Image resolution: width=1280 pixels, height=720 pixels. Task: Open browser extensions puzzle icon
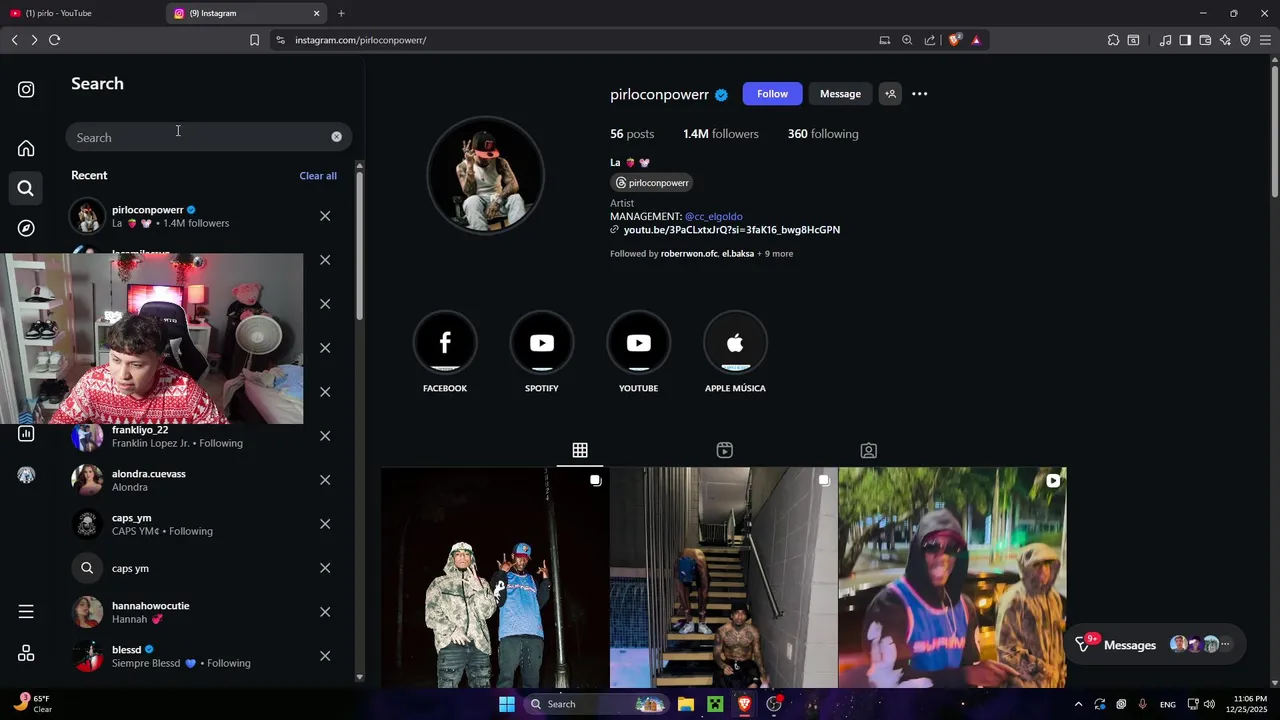(1113, 40)
